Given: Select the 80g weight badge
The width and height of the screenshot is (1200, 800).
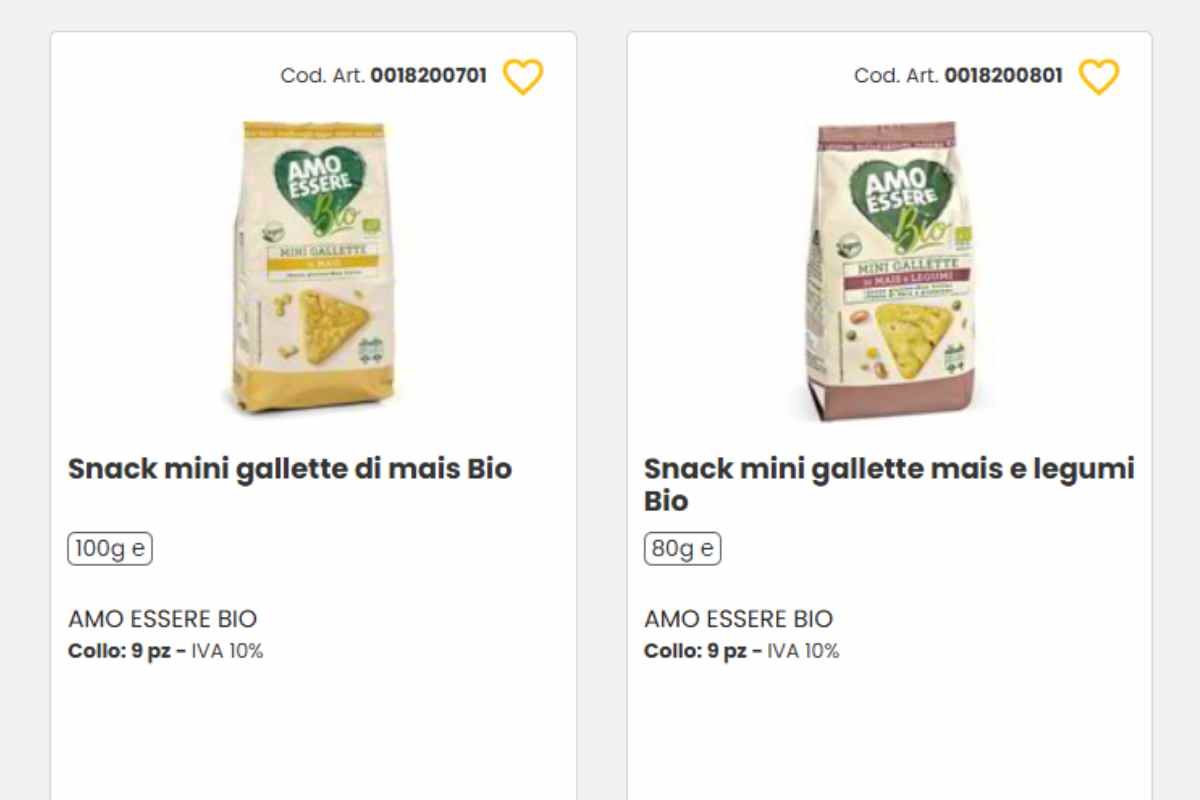Looking at the screenshot, I should pyautogui.click(x=681, y=548).
